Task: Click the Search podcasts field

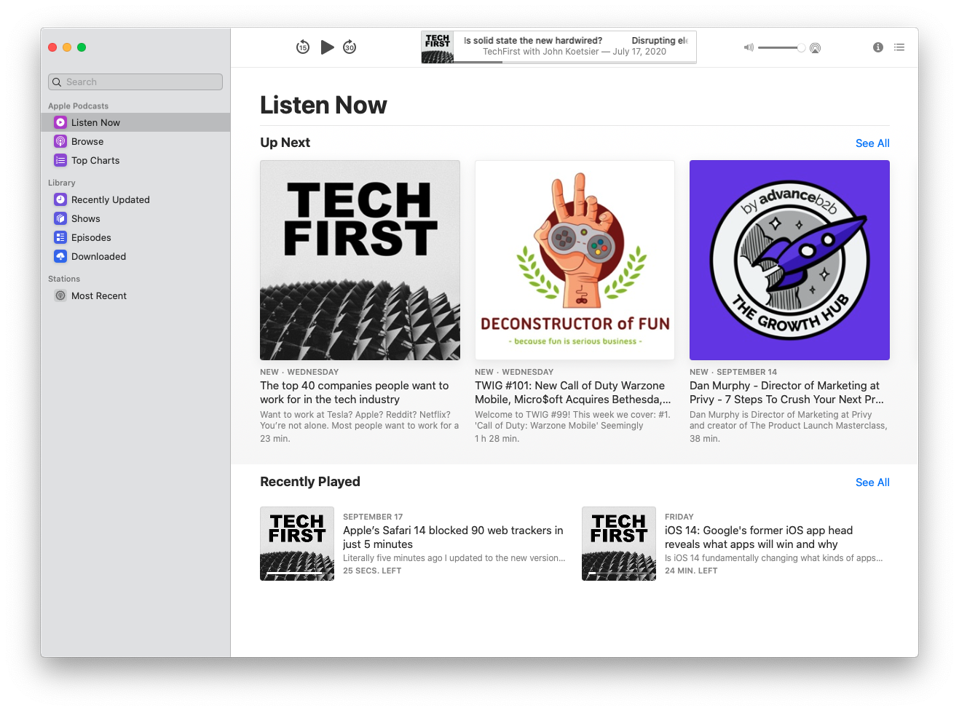Action: point(135,82)
